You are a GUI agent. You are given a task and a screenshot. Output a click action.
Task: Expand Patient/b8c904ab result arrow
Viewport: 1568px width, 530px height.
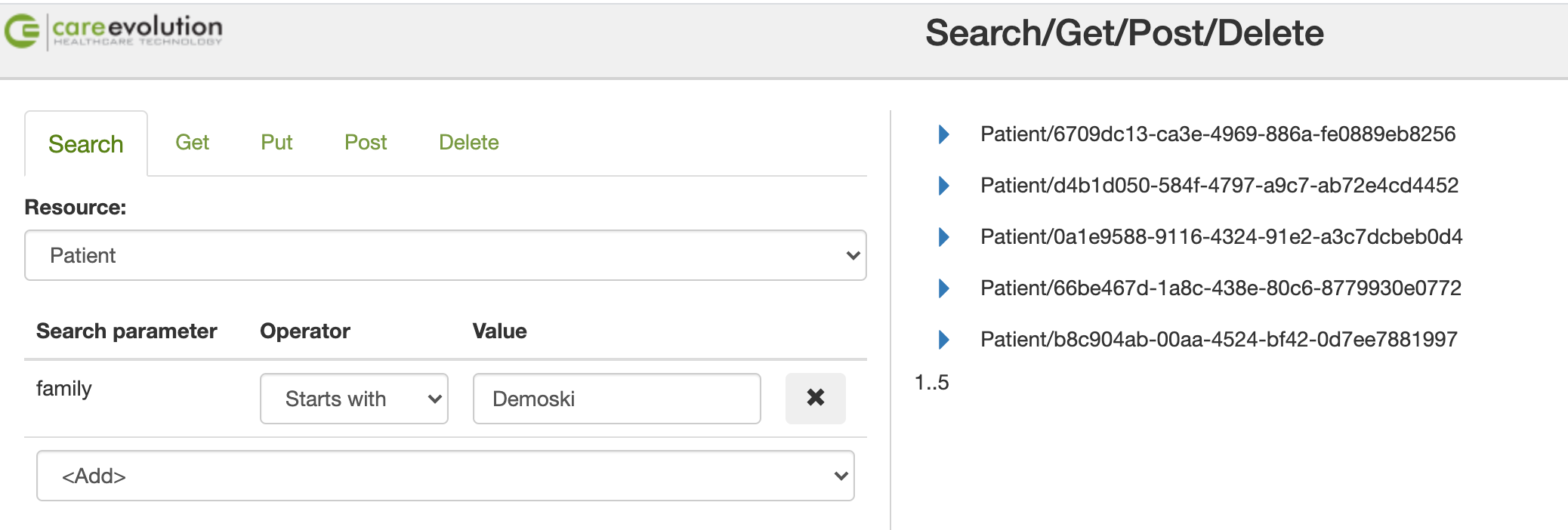[943, 340]
